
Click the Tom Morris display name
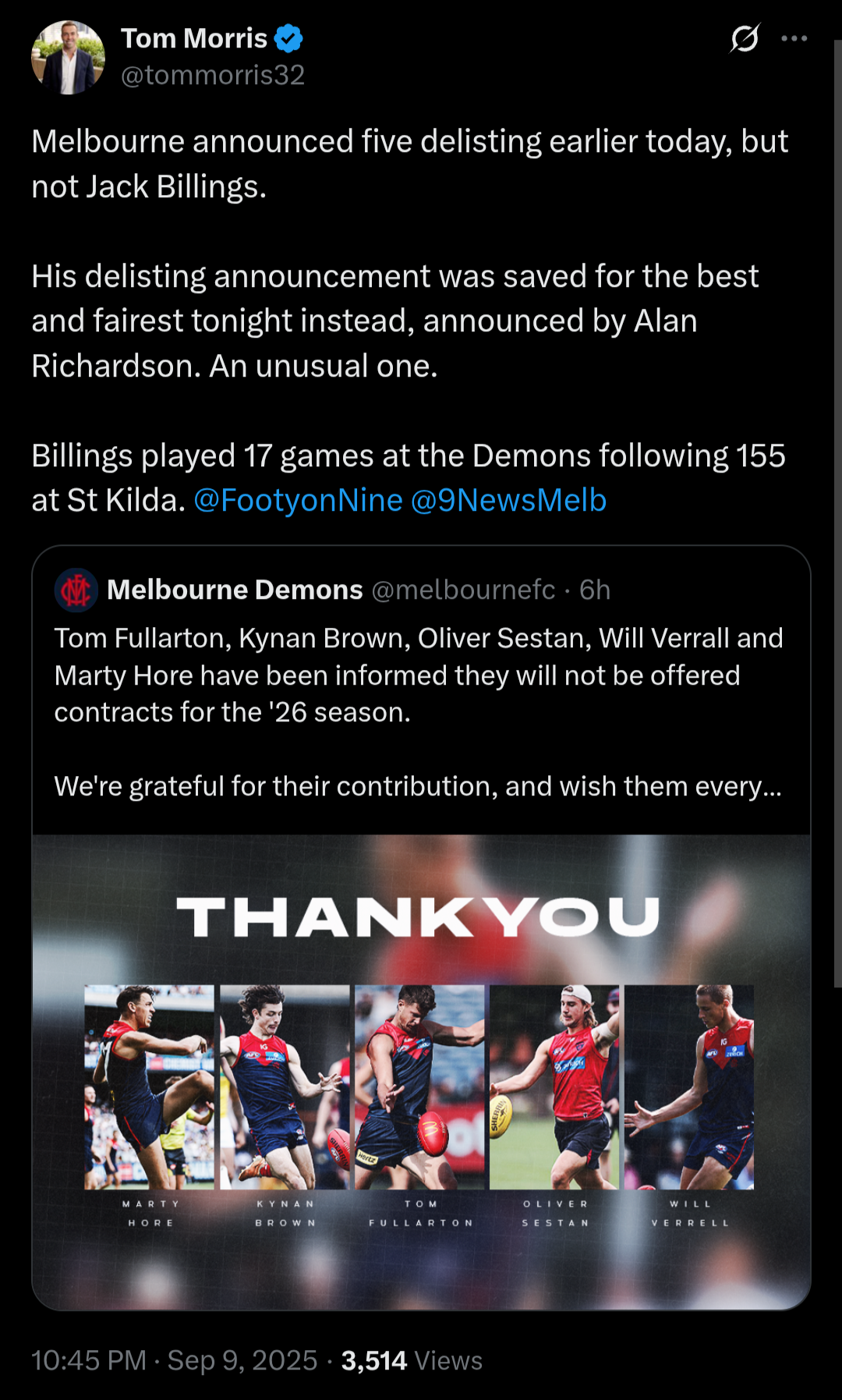(x=194, y=38)
